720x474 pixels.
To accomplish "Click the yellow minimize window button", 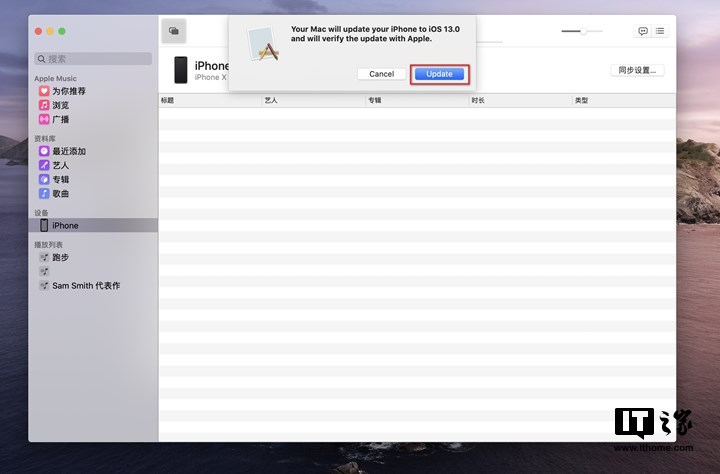I will pos(50,31).
